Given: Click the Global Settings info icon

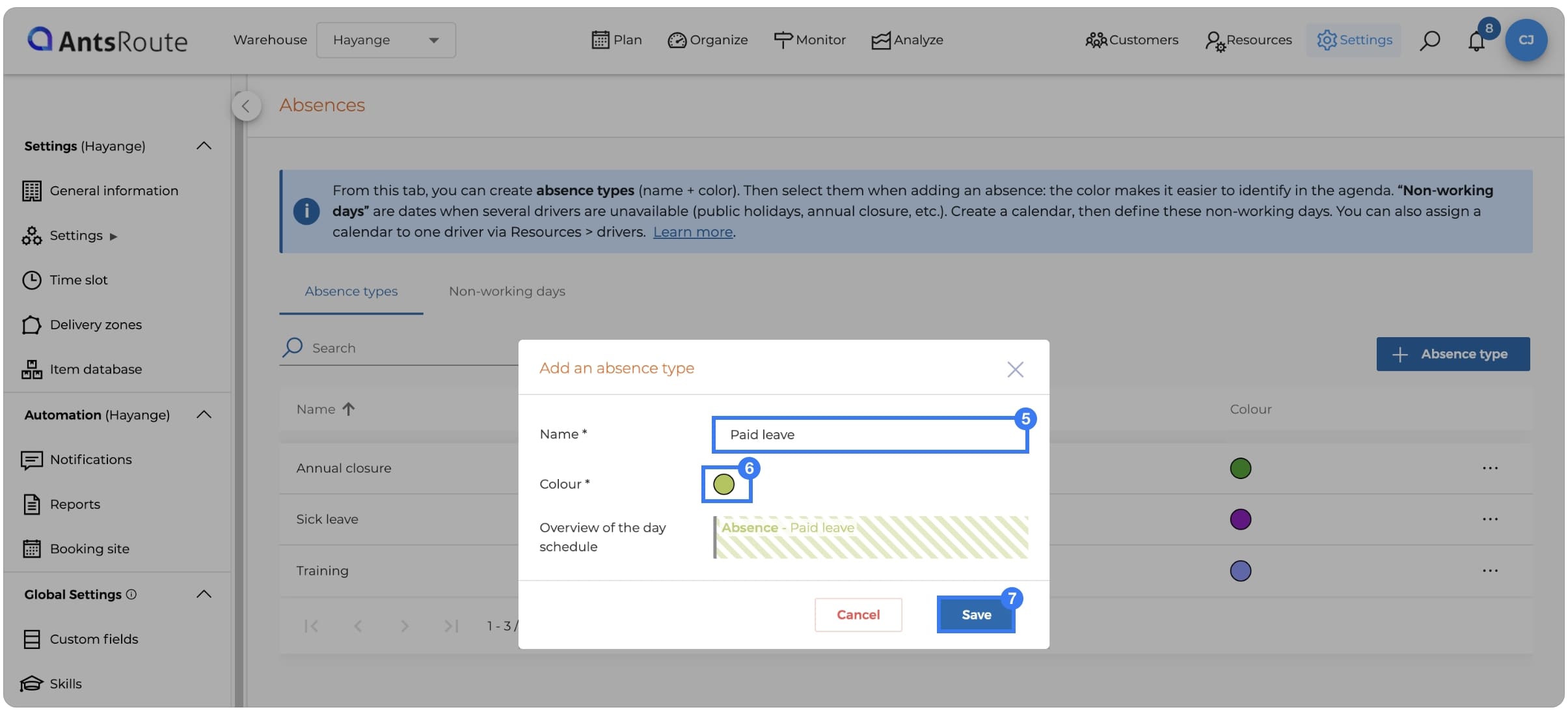Looking at the screenshot, I should pos(131,594).
